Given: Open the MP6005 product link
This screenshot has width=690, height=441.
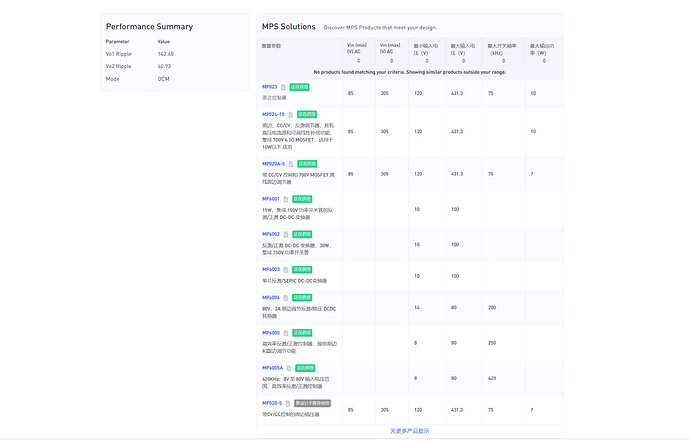Looking at the screenshot, I should point(271,333).
